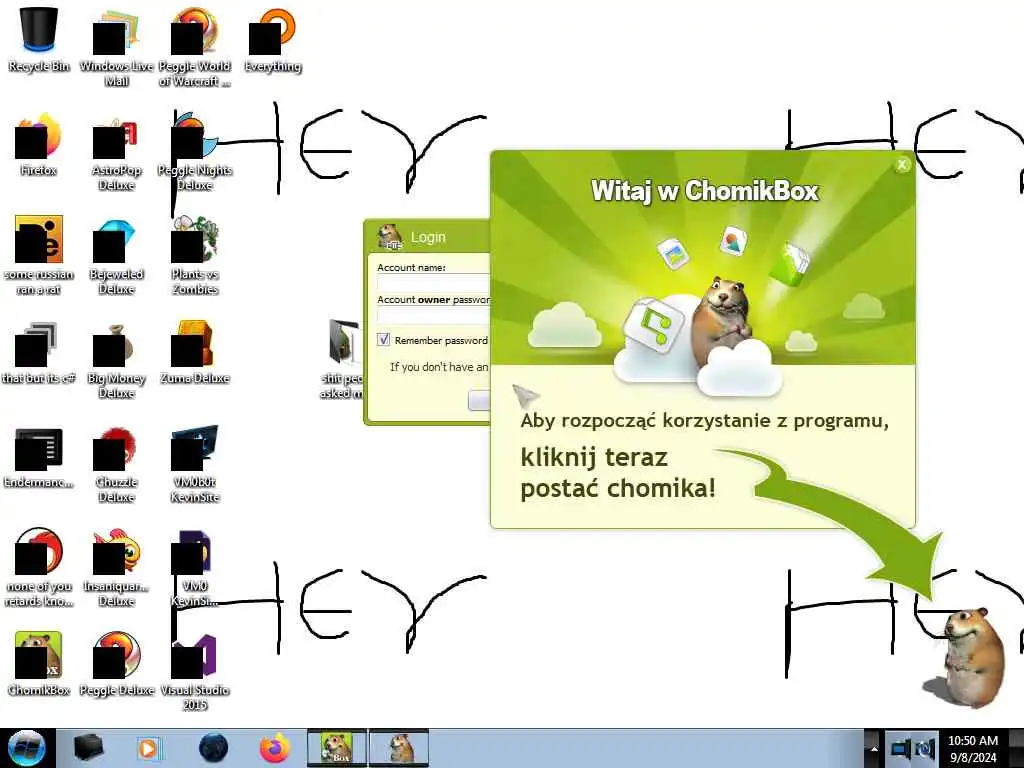
Task: Click the hamster character on the desktop
Action: coord(972,657)
